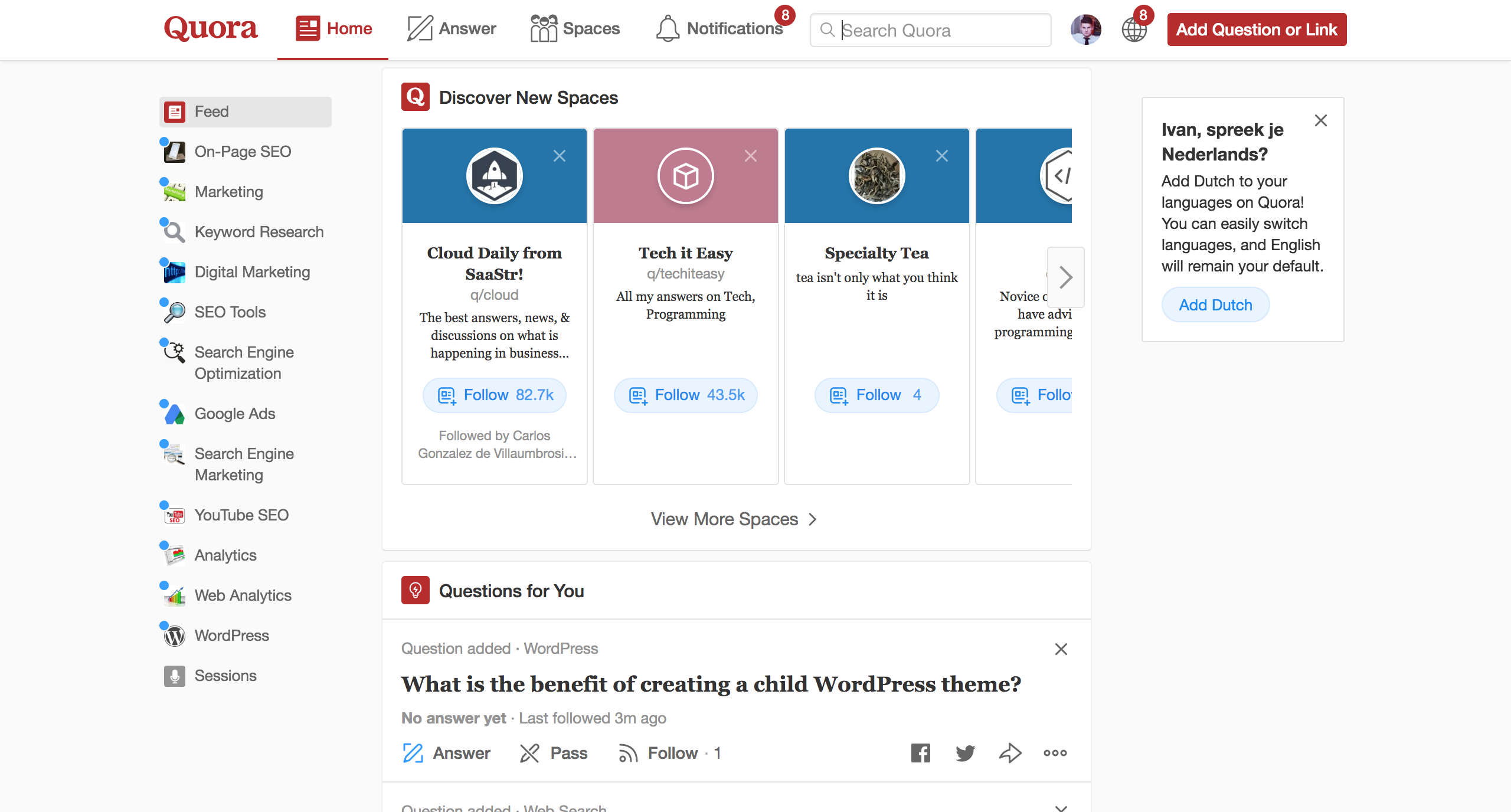Click the Notifications bell icon
The image size is (1511, 812).
(666, 29)
